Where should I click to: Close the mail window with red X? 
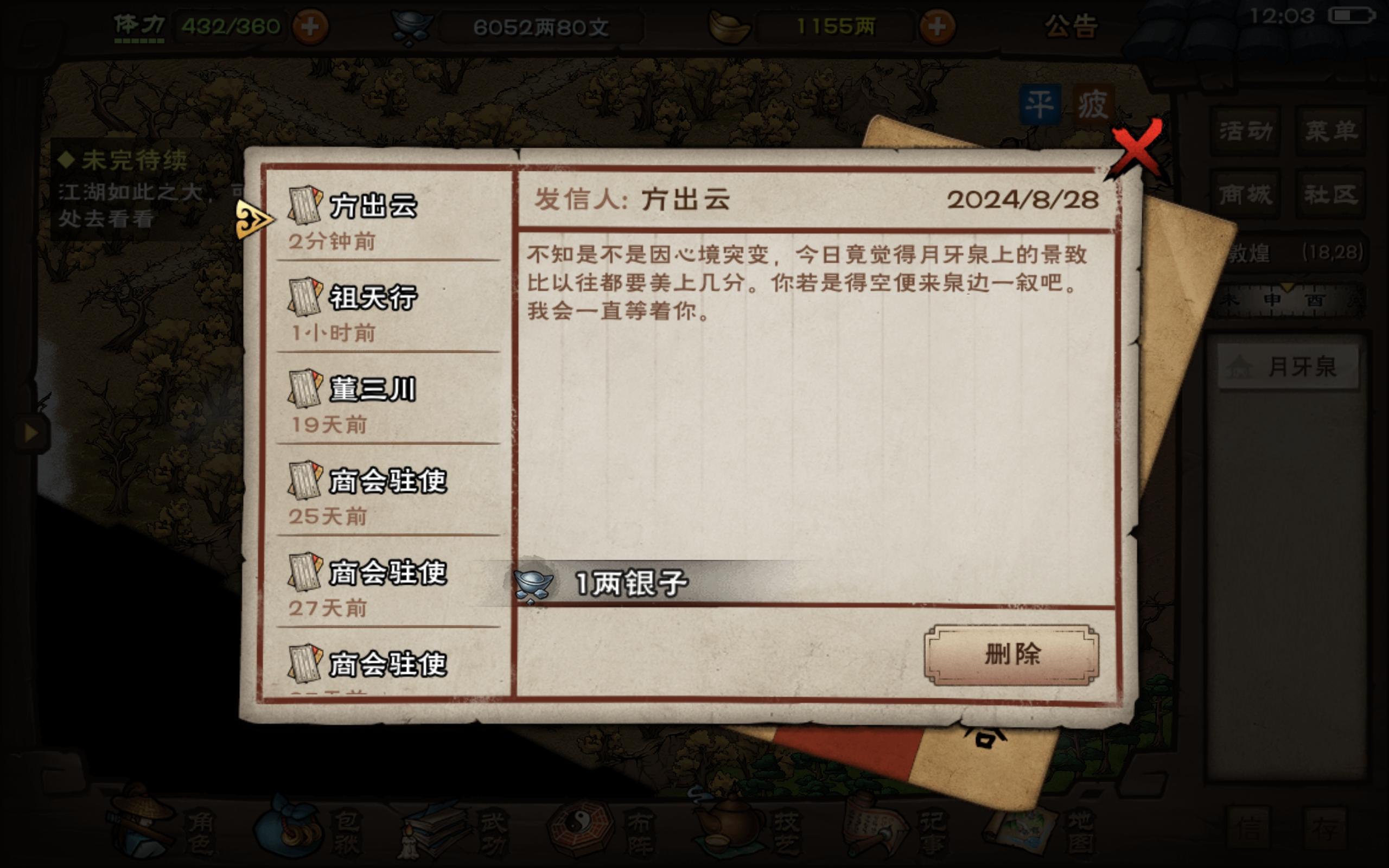point(1137,148)
